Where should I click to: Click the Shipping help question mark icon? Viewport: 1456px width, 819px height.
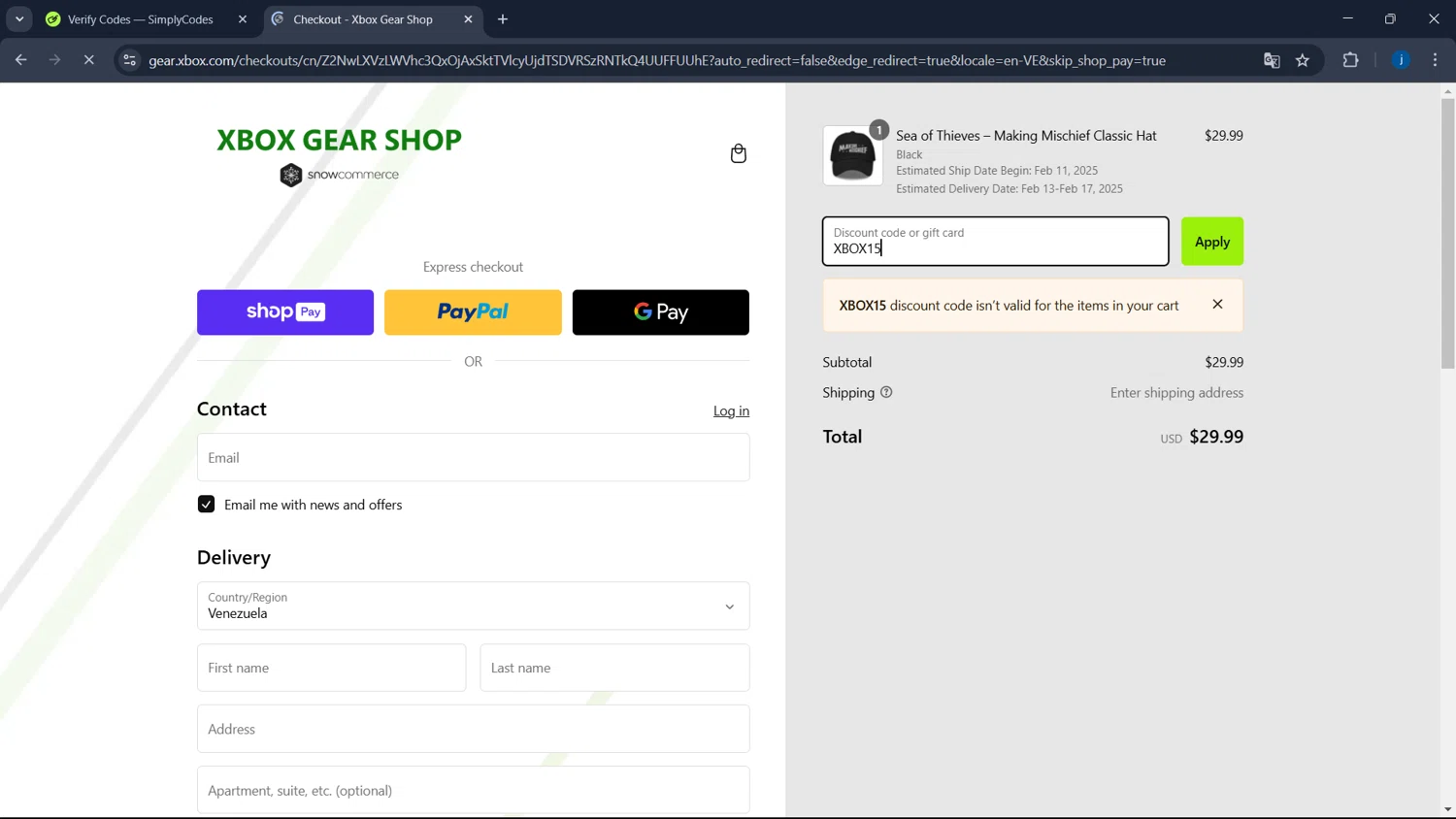coord(885,392)
